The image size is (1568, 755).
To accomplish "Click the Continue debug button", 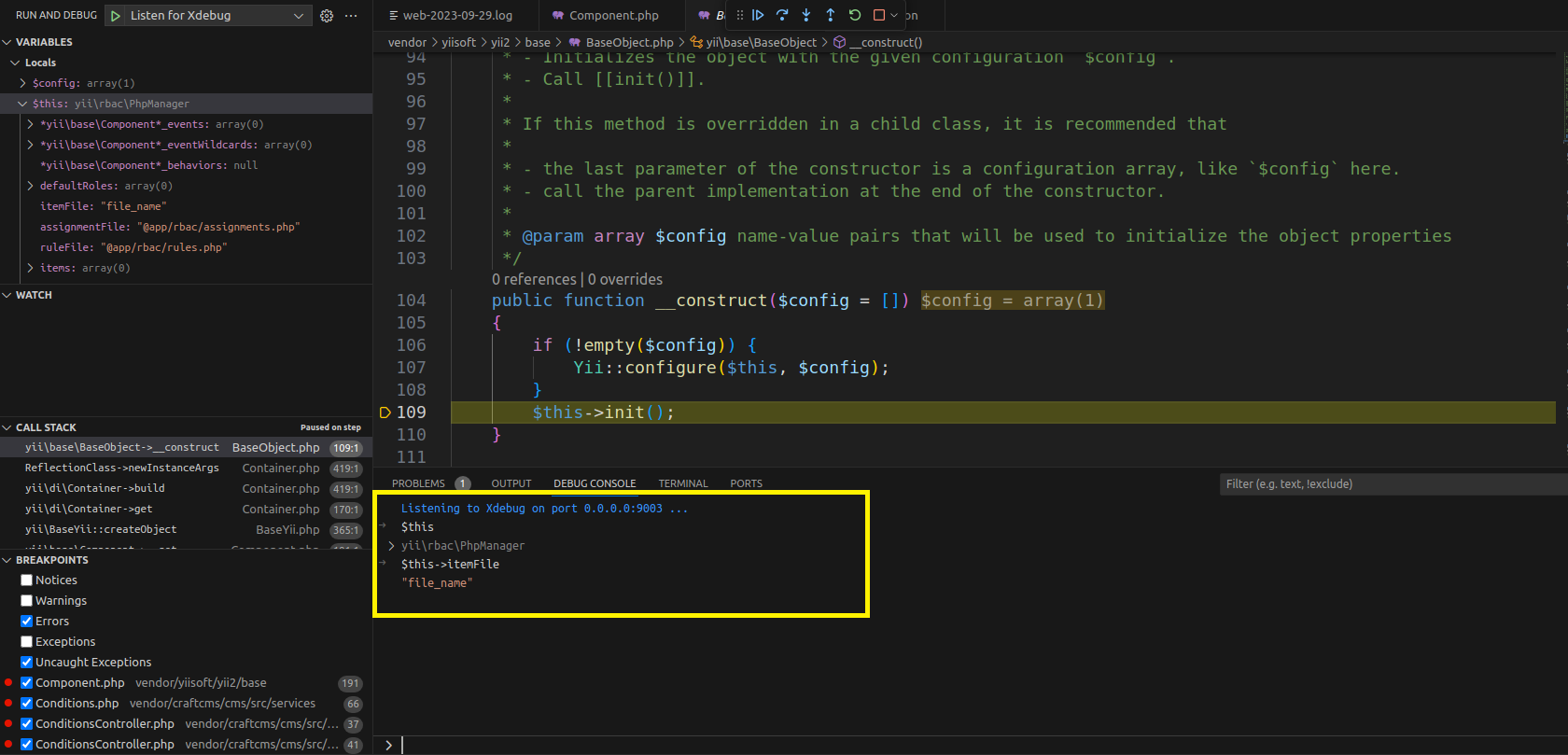I will click(758, 15).
